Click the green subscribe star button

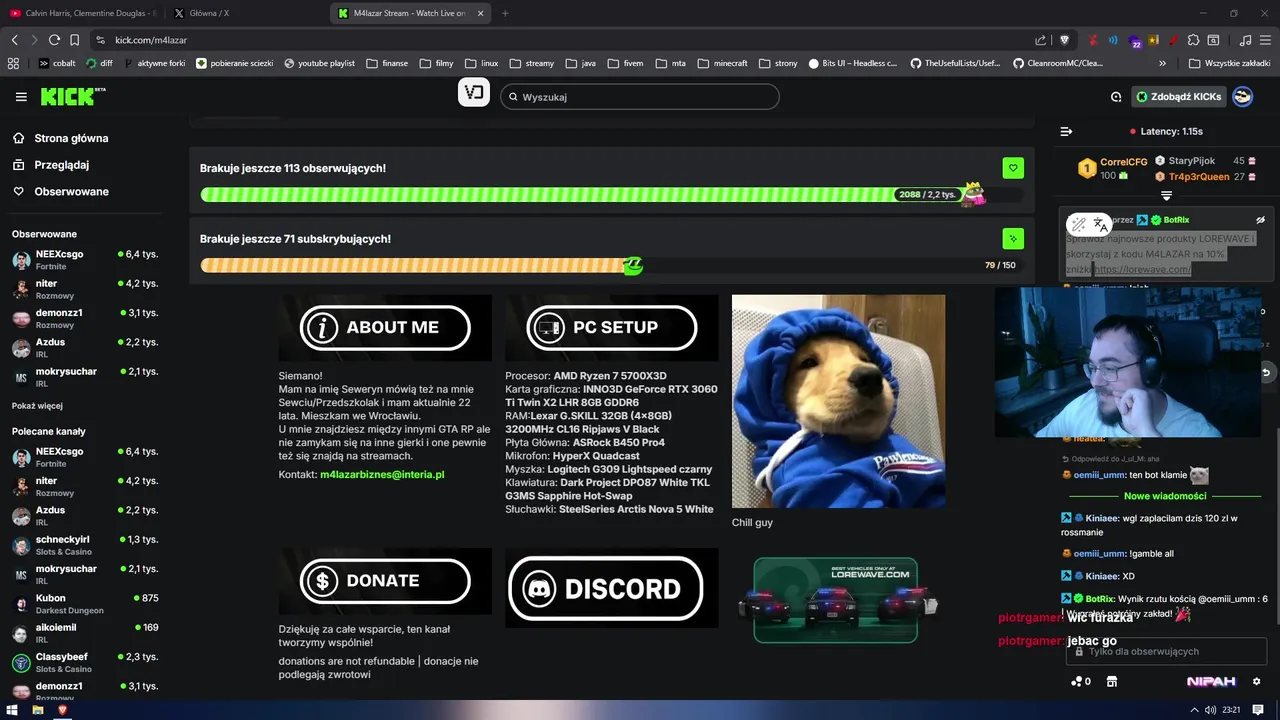coord(1013,239)
